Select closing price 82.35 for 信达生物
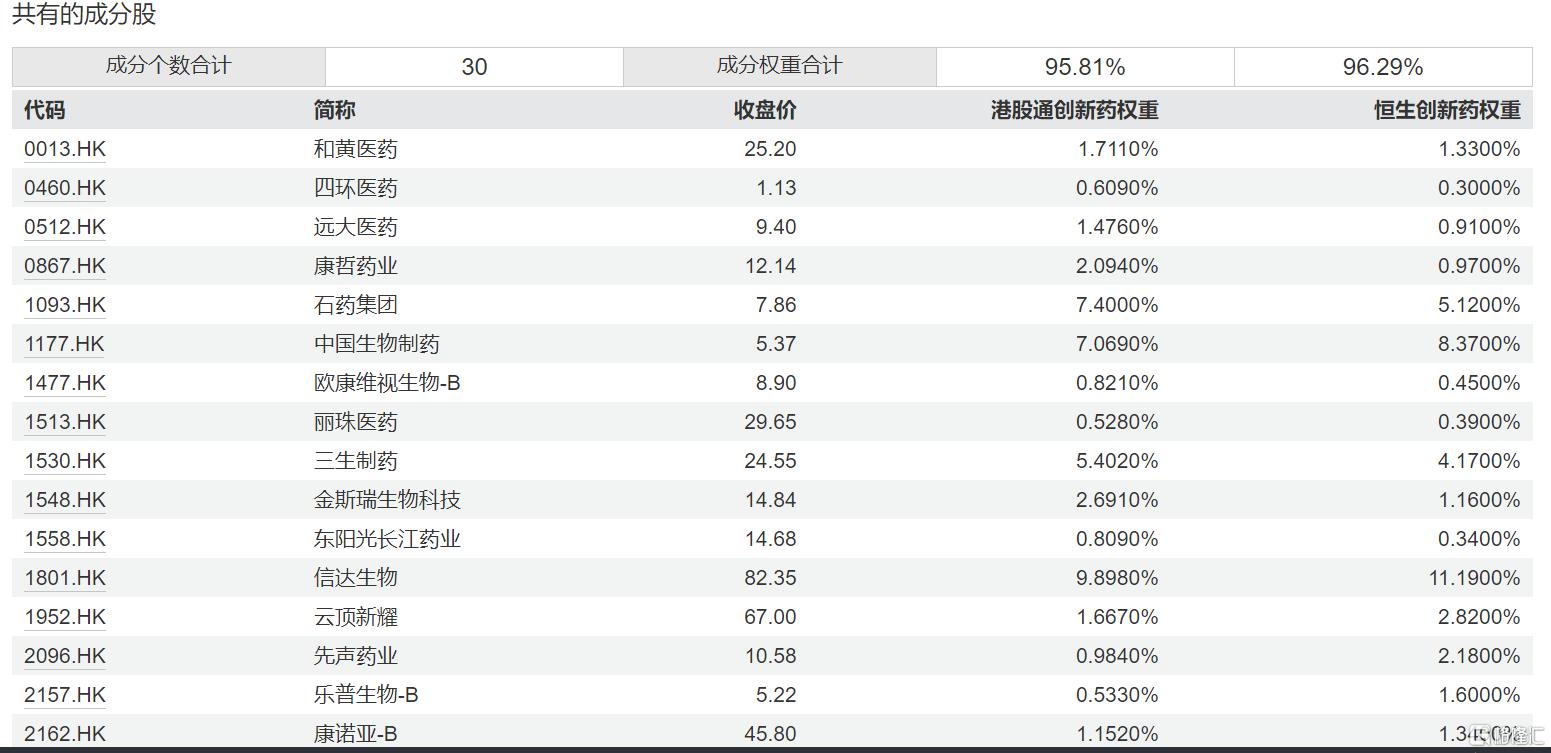 pyautogui.click(x=770, y=578)
